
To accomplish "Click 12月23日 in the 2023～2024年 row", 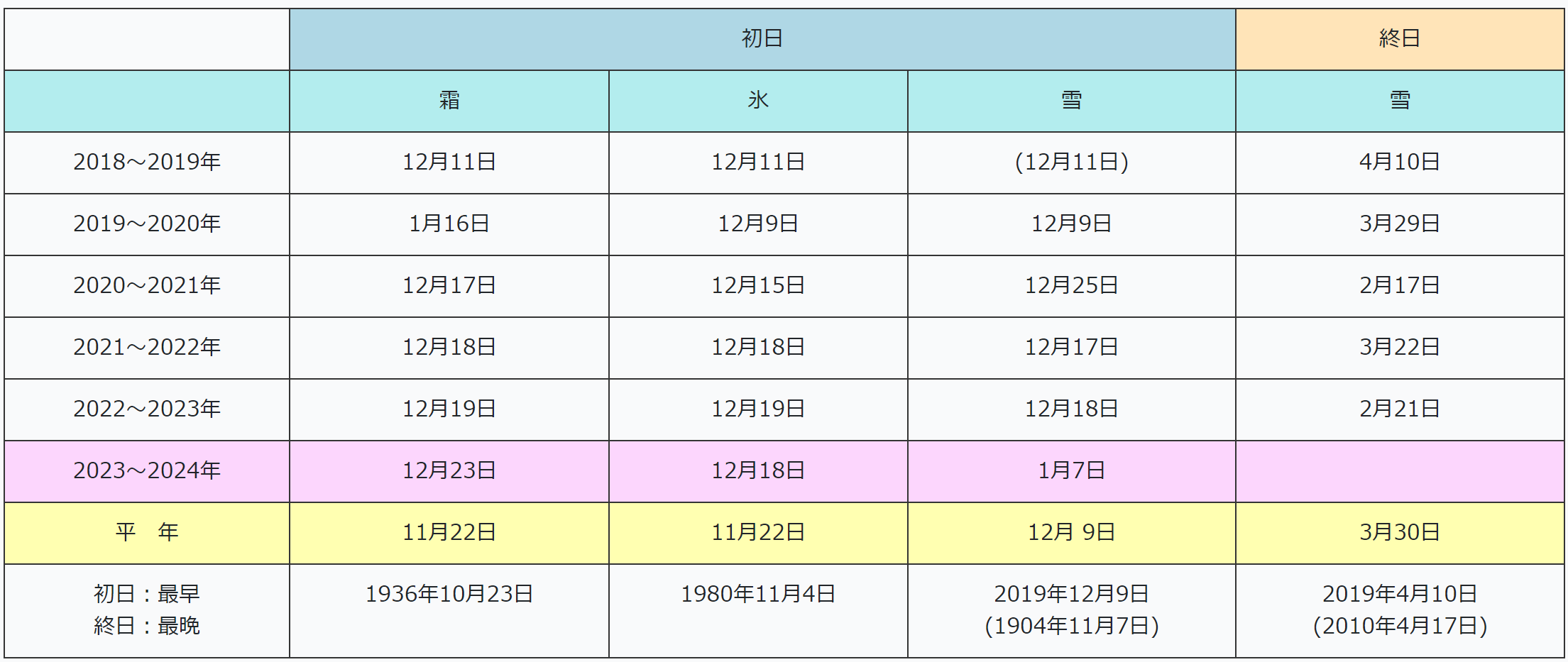I will coord(449,470).
